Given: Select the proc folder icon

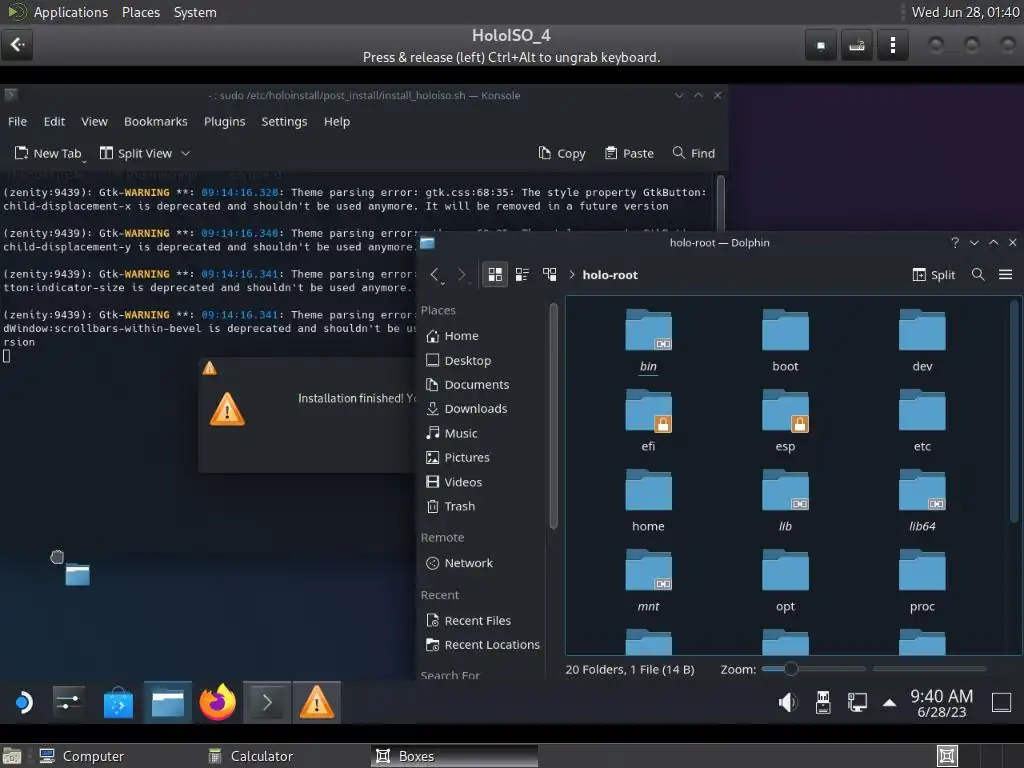Looking at the screenshot, I should pos(921,571).
